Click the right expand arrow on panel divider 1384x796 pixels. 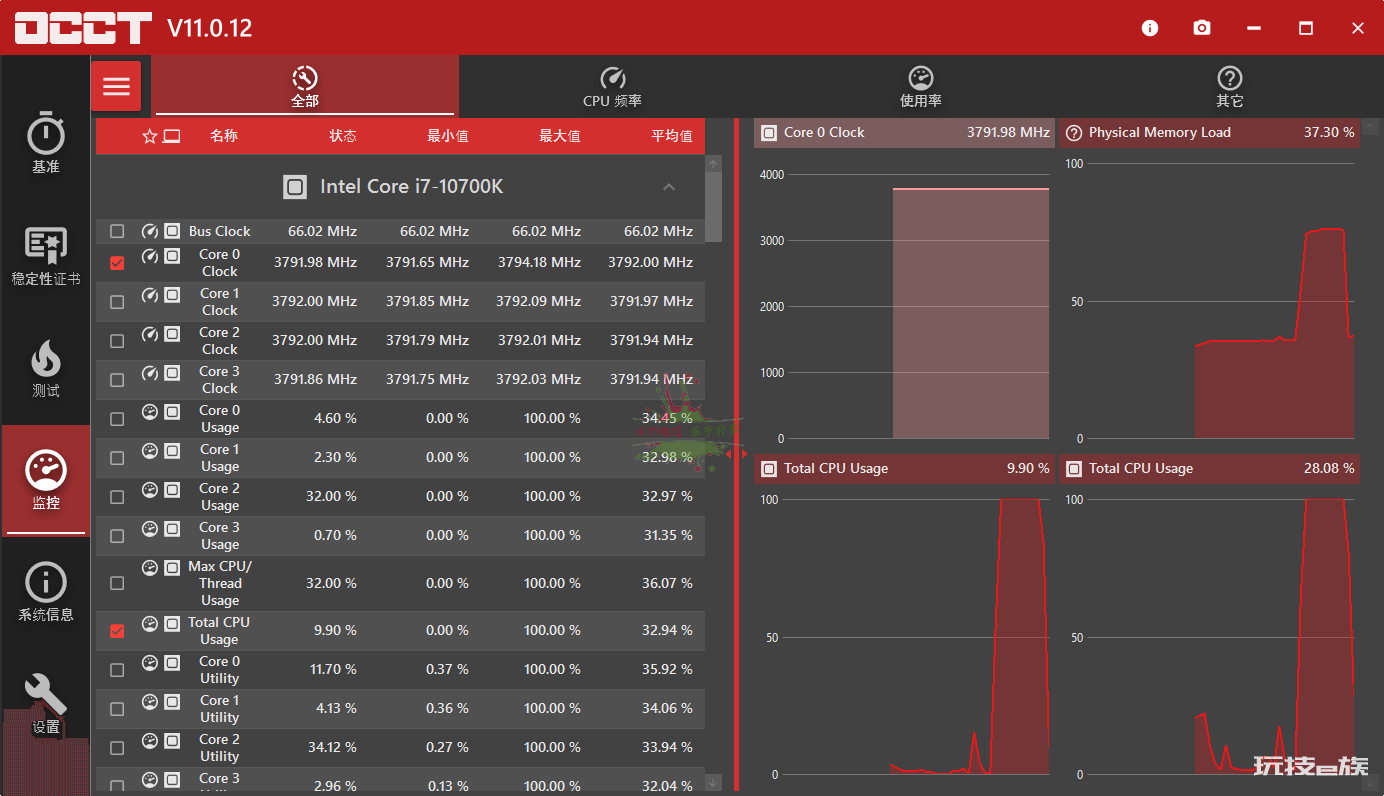click(743, 454)
